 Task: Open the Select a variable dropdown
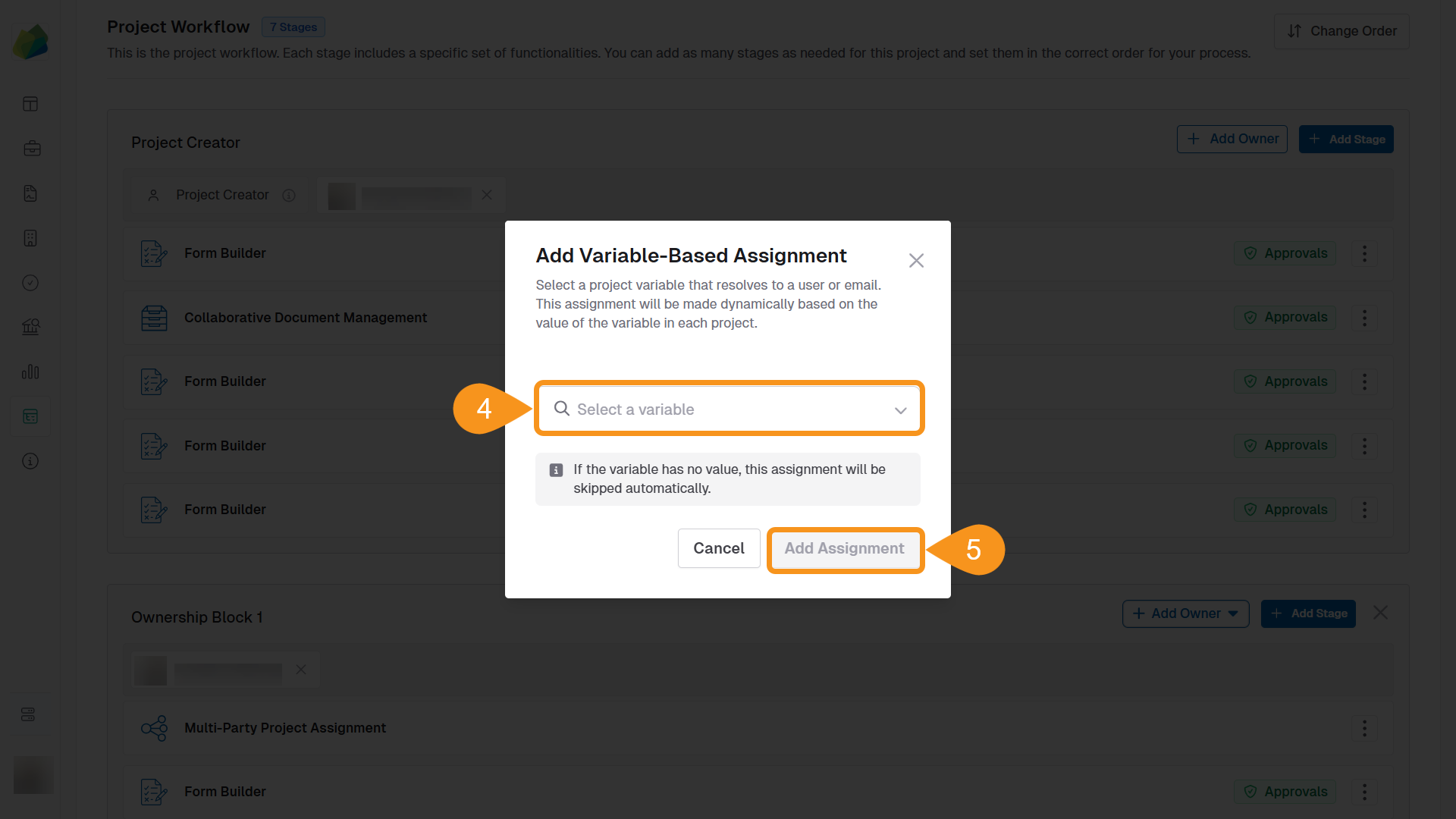tap(728, 409)
